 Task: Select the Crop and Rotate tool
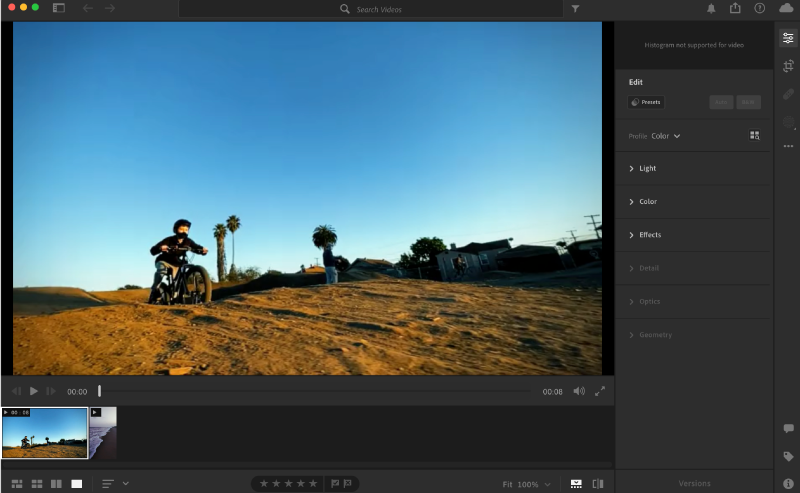788,66
